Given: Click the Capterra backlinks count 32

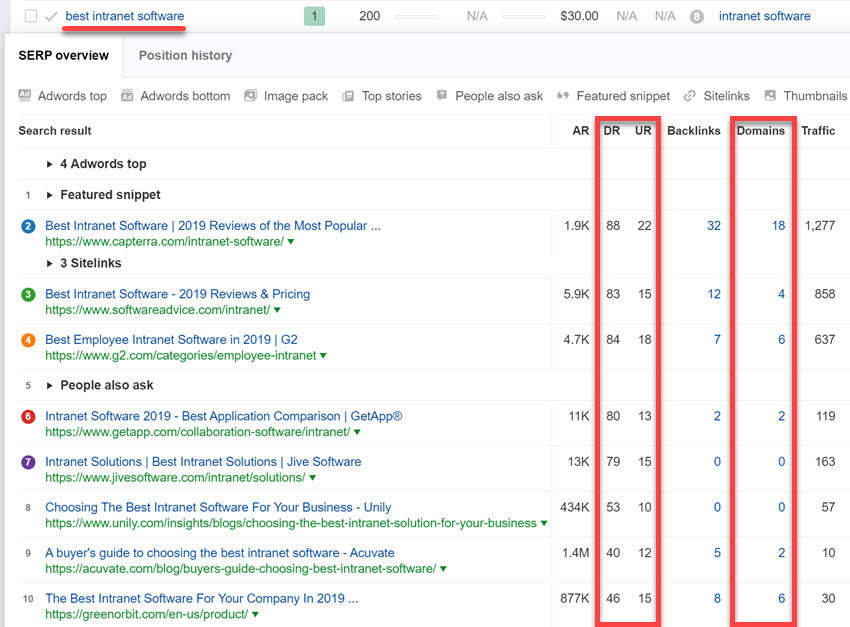Looking at the screenshot, I should pos(713,226).
